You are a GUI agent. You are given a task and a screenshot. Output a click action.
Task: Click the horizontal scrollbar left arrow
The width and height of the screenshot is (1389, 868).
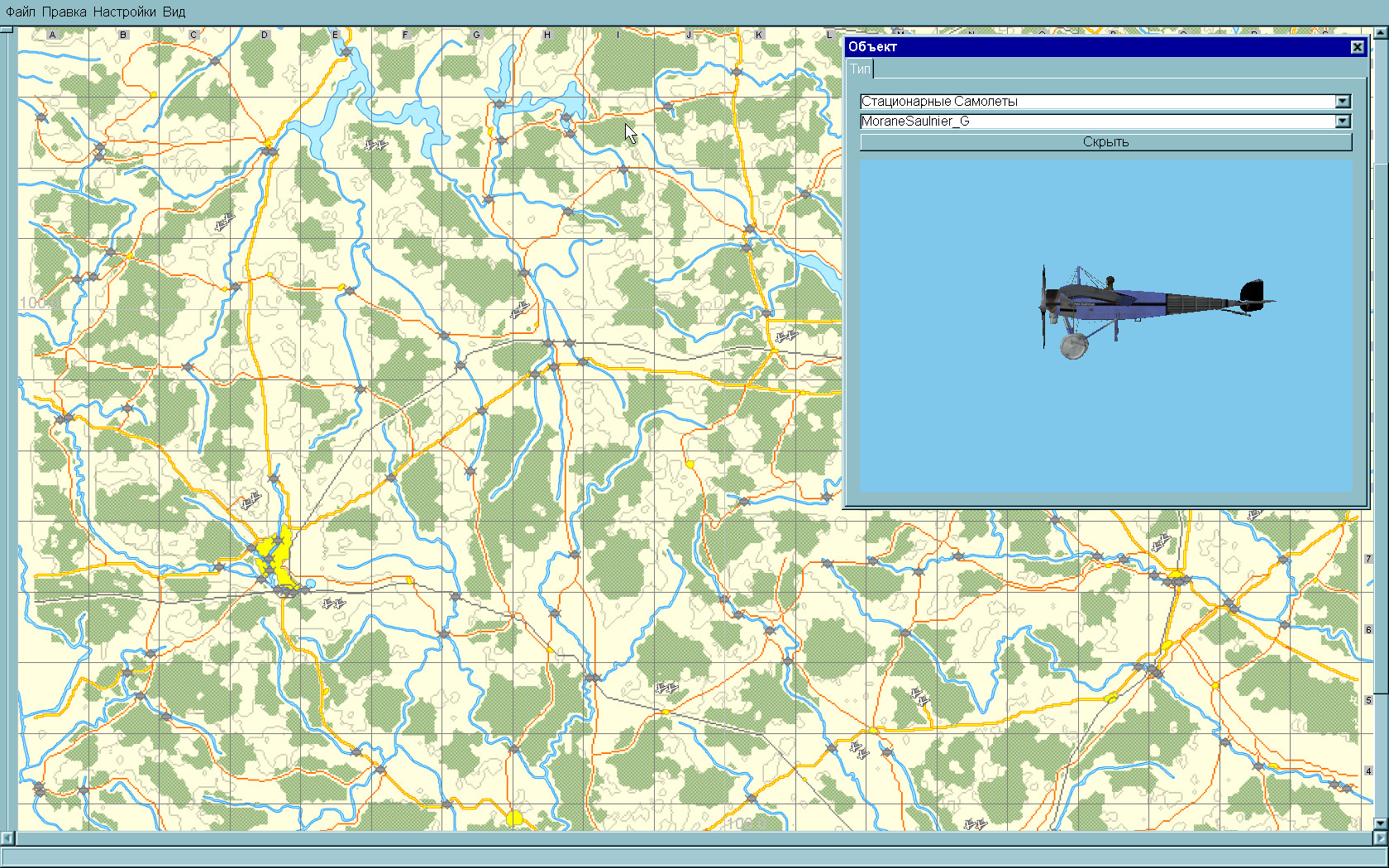pos(7,838)
